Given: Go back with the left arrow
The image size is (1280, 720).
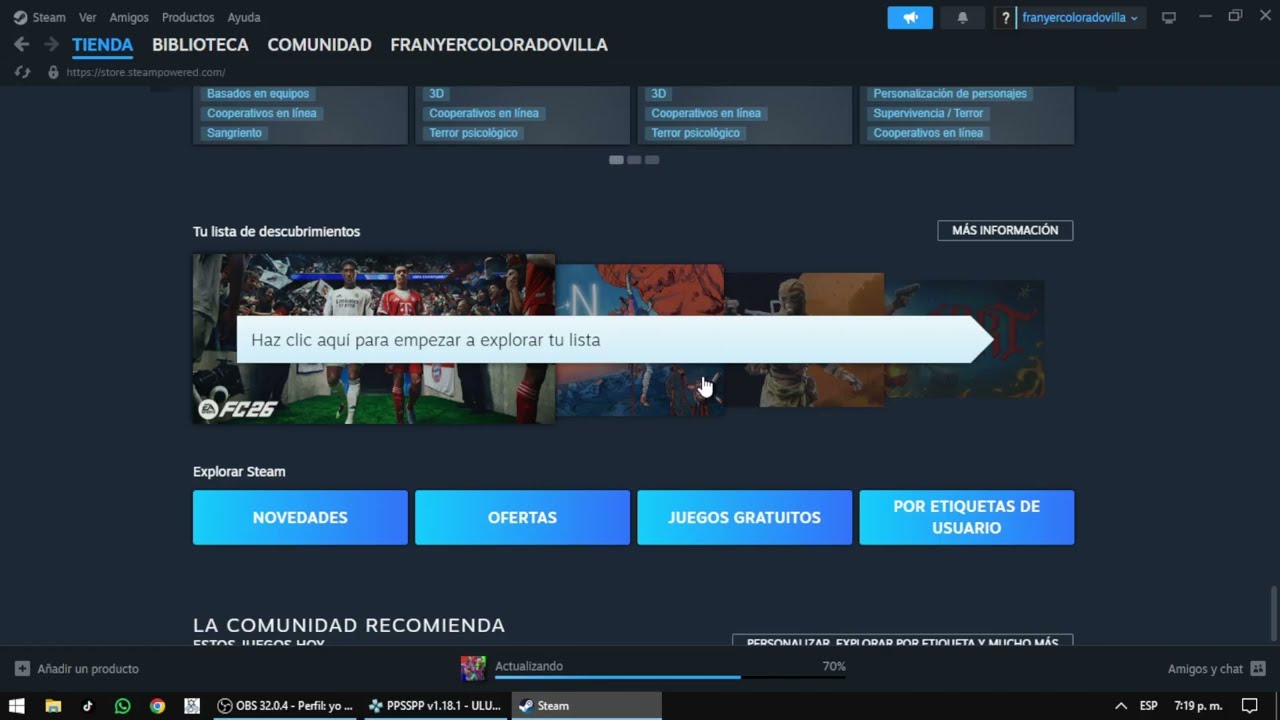Looking at the screenshot, I should tap(21, 45).
